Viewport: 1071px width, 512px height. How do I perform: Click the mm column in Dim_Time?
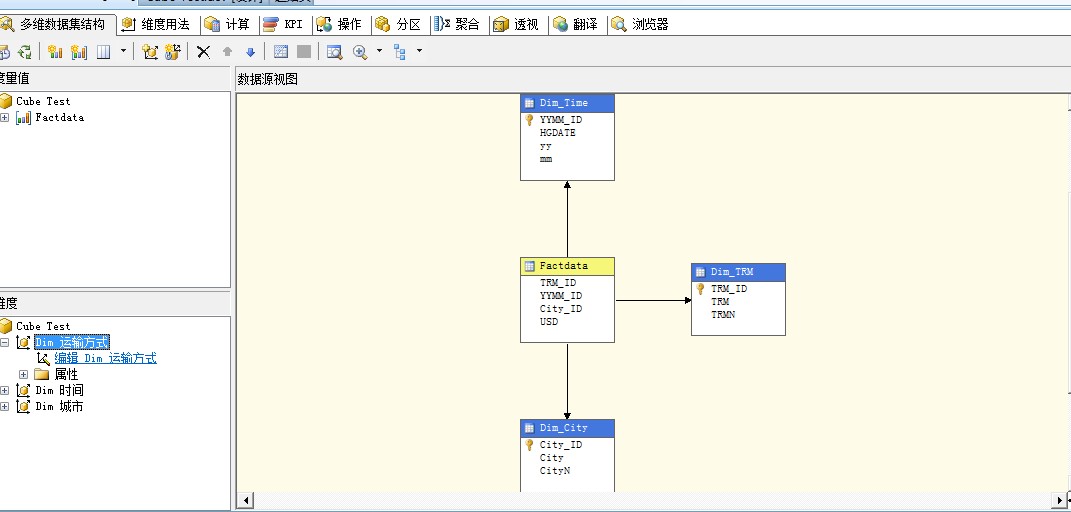pyautogui.click(x=546, y=159)
